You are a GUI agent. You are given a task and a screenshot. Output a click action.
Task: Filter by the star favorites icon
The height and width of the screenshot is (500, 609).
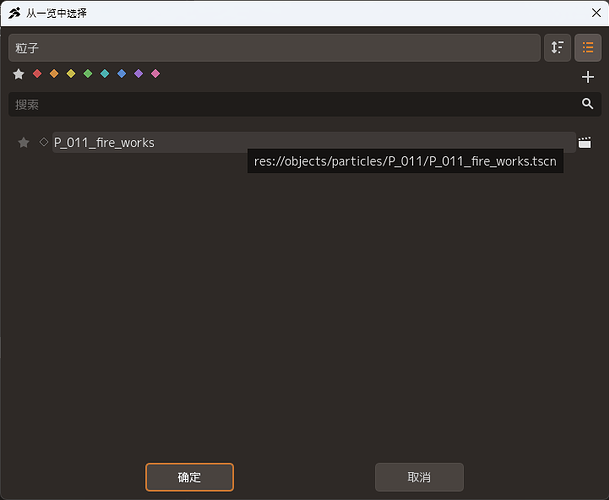(19, 74)
